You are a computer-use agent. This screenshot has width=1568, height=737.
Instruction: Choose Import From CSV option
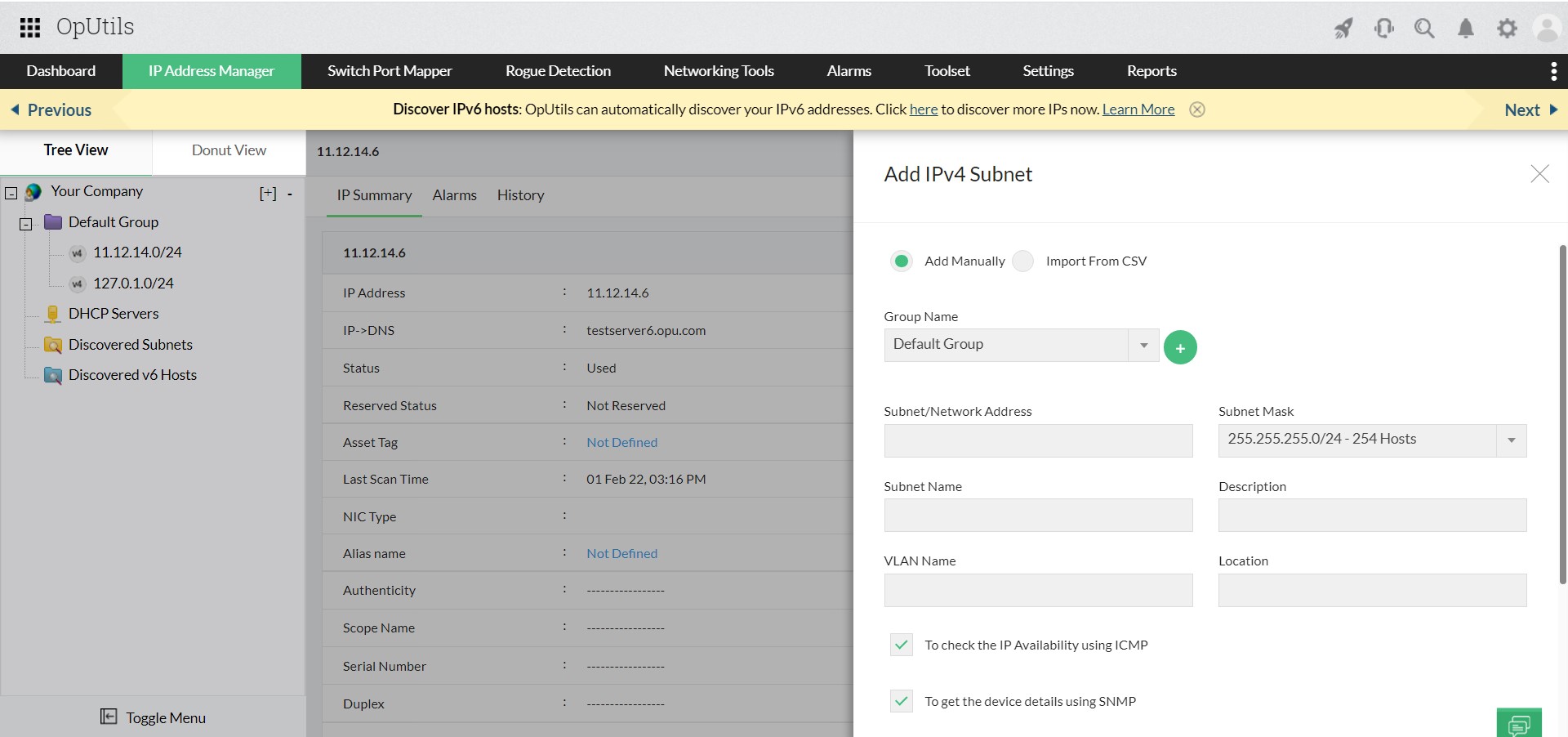click(x=1022, y=261)
